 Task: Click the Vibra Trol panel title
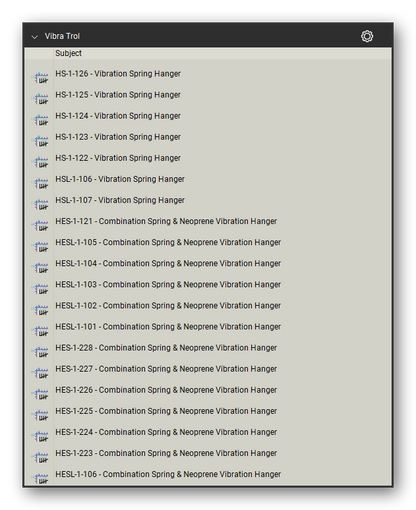(x=62, y=36)
